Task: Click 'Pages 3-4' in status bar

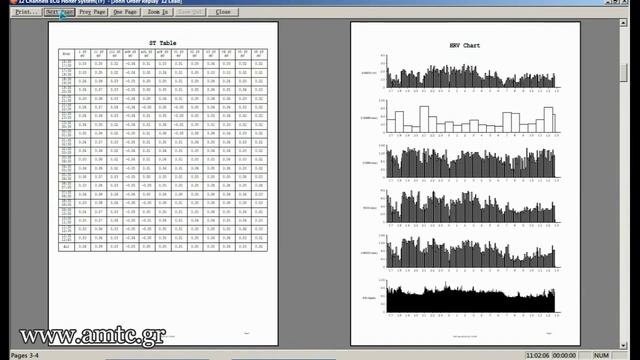Action: pos(24,356)
